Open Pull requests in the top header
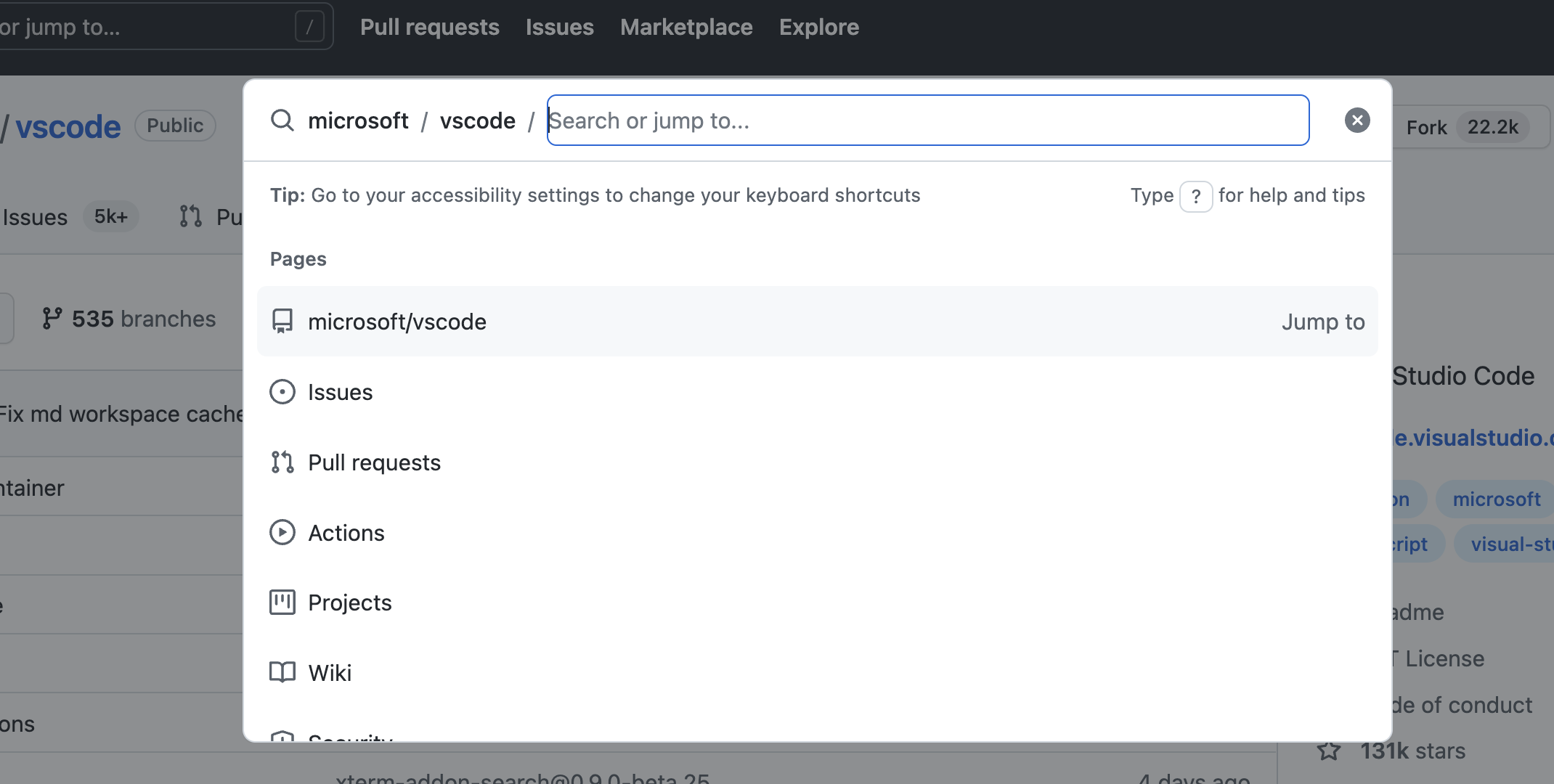This screenshot has height=784, width=1554. point(429,28)
